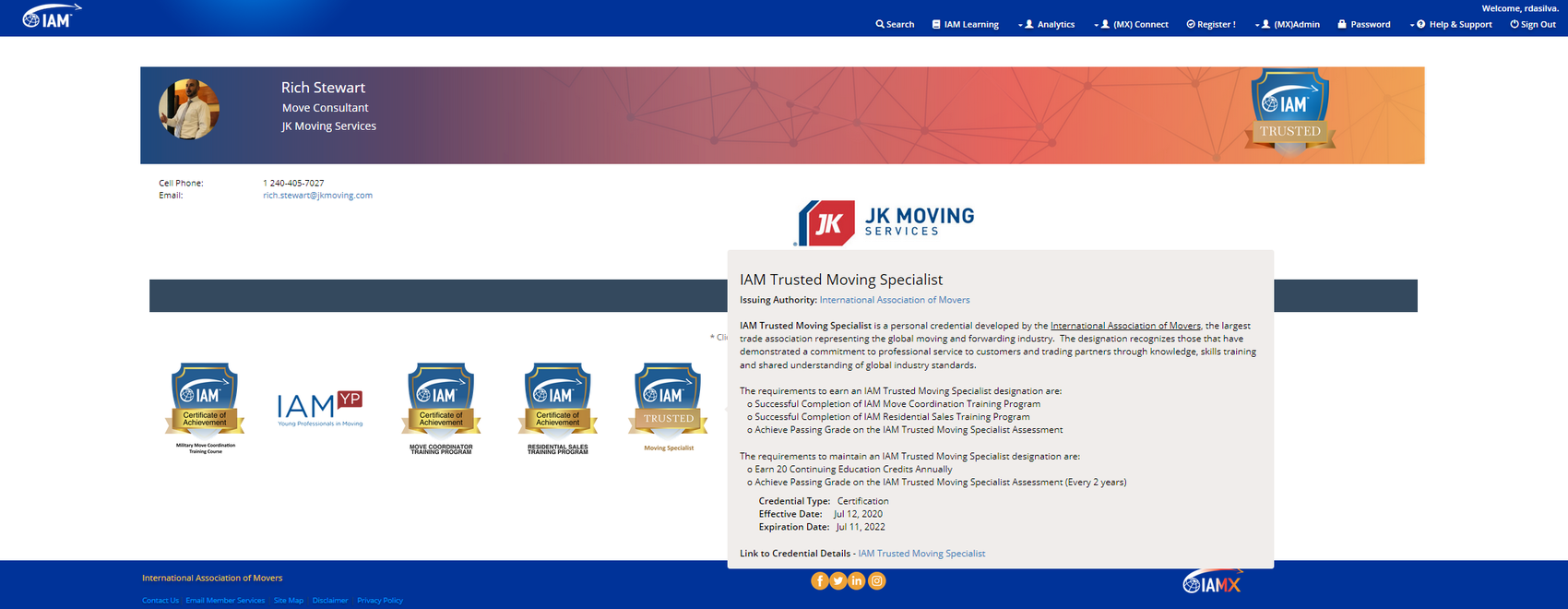
Task: Click the IAMX logo in the footer
Action: [x=1212, y=581]
